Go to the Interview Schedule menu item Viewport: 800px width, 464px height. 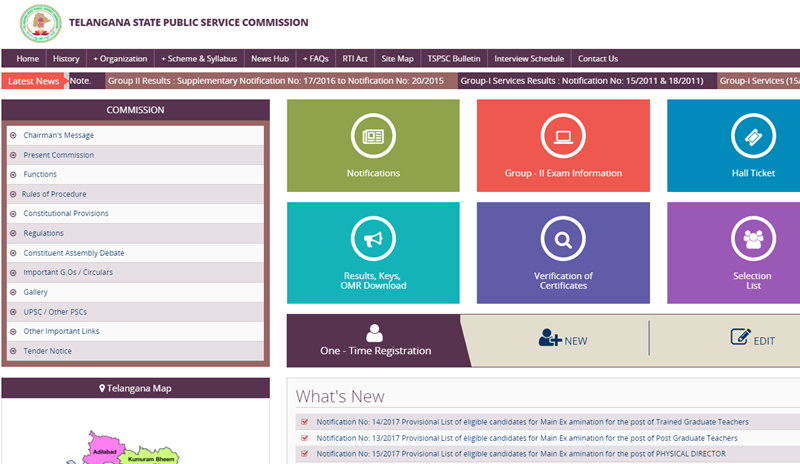pyautogui.click(x=529, y=59)
